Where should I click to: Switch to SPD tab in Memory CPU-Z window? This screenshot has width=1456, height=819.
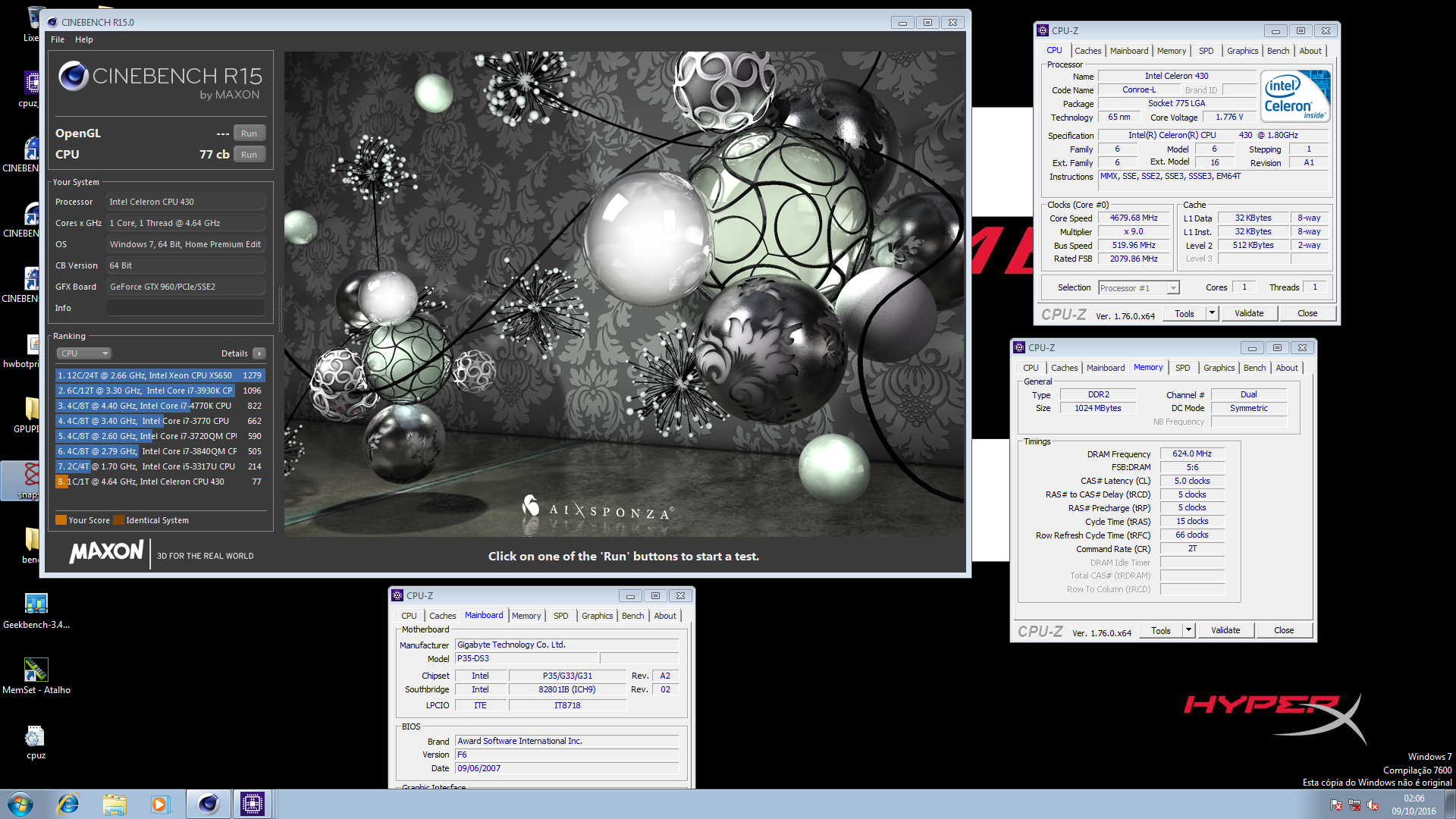[x=1182, y=368]
